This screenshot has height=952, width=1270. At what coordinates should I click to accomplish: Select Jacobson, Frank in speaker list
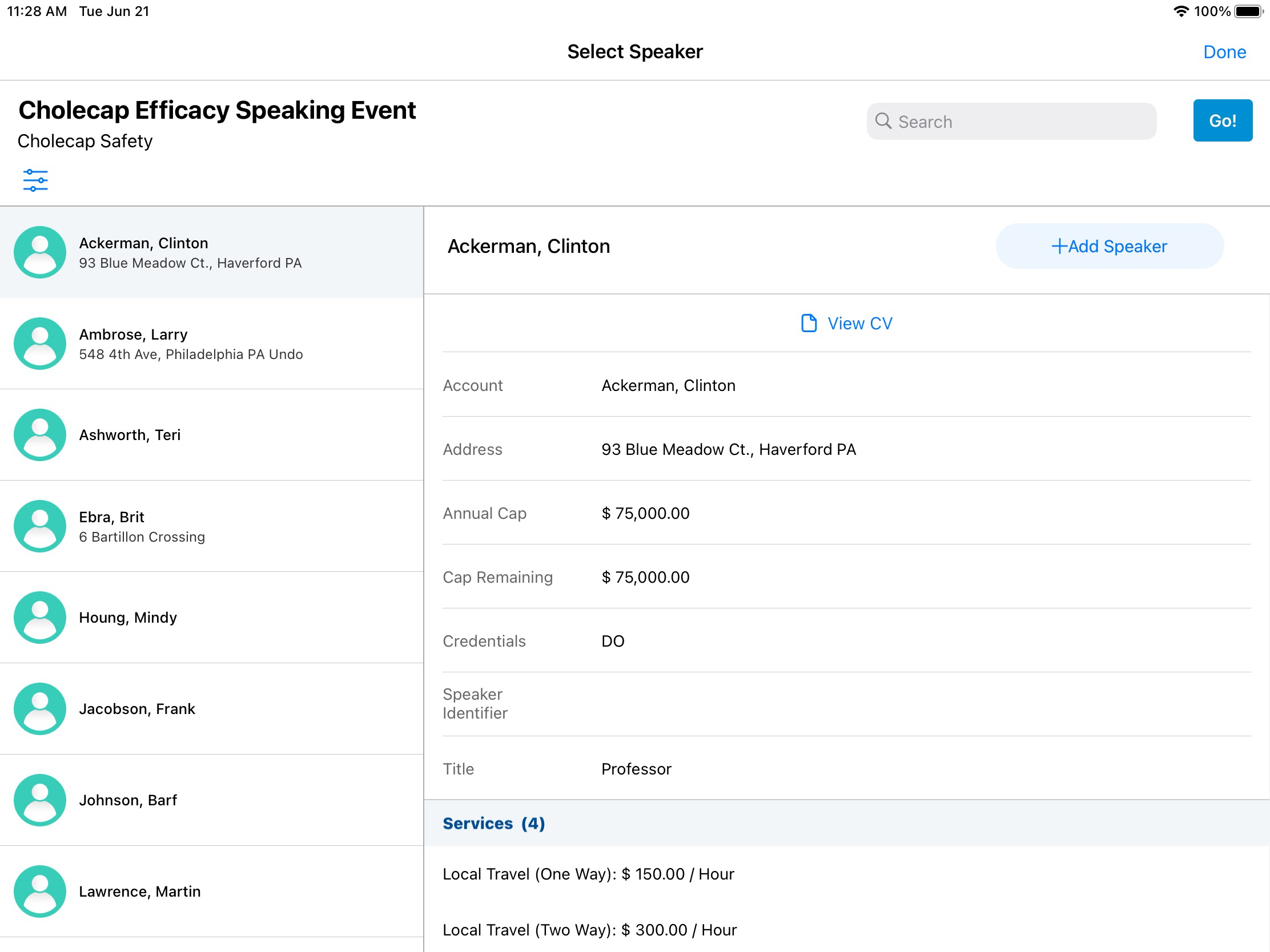pos(136,709)
